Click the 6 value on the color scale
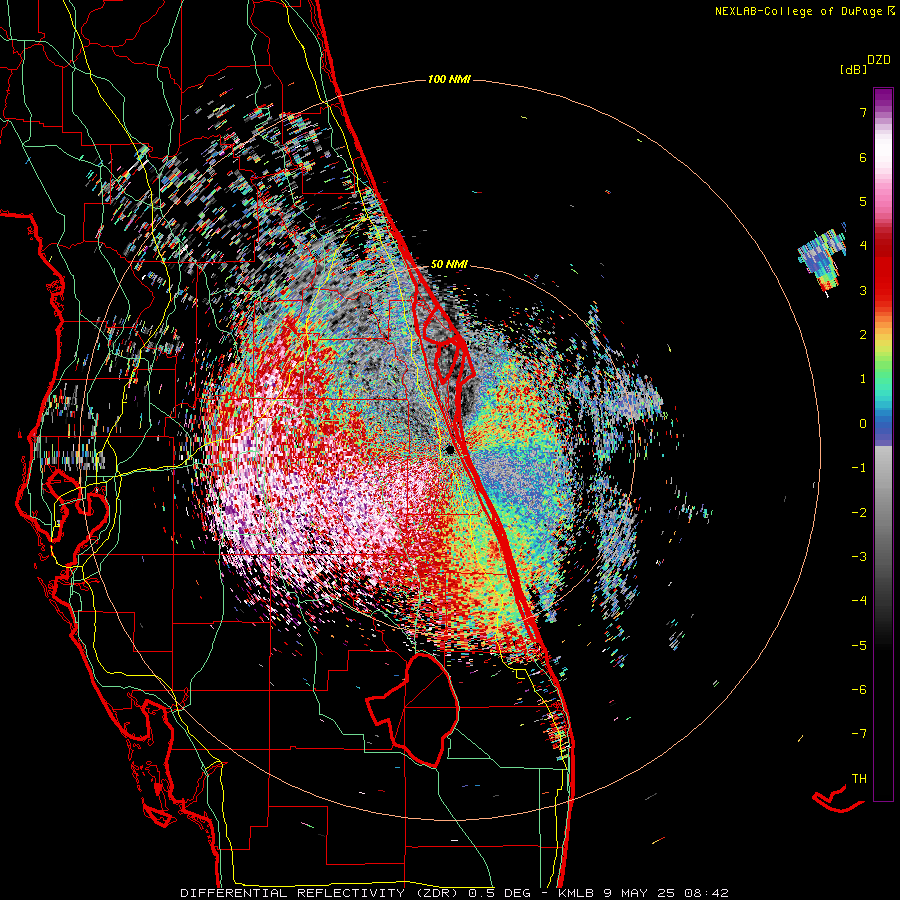This screenshot has height=900, width=900. [x=863, y=157]
